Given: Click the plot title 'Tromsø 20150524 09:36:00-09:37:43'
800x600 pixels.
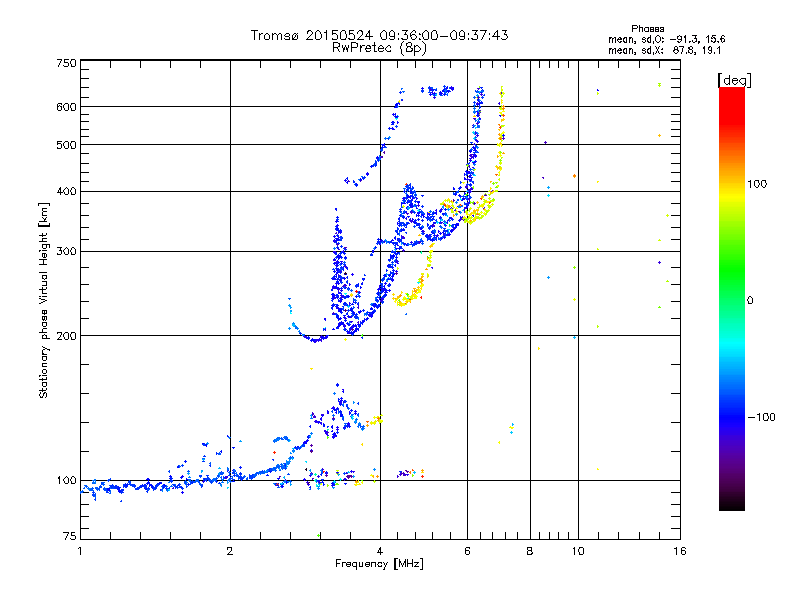Looking at the screenshot, I should pos(380,35).
